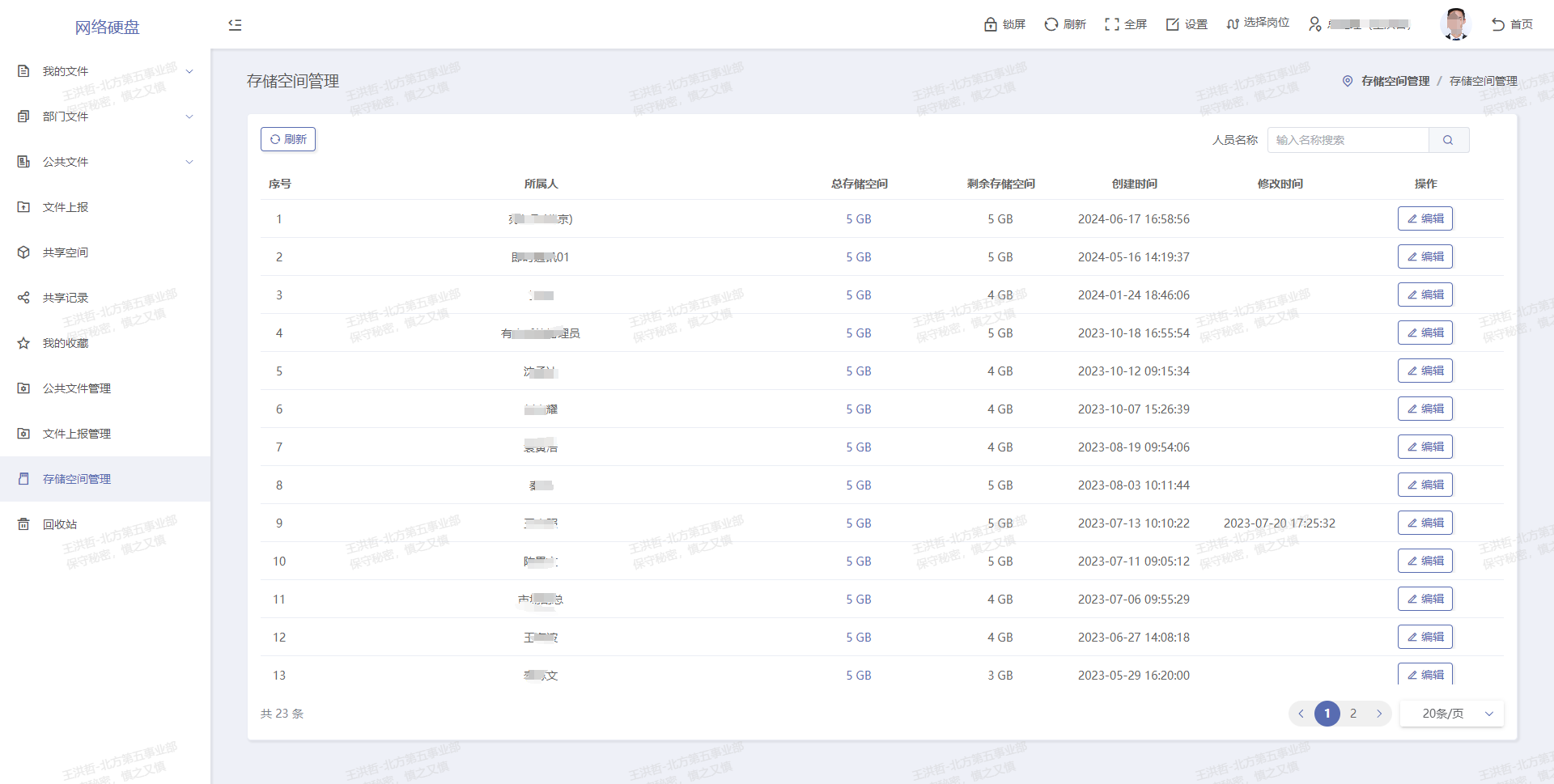The height and width of the screenshot is (784, 1554).
Task: Toggle fullscreen via the 全屏 icon
Action: (1112, 24)
